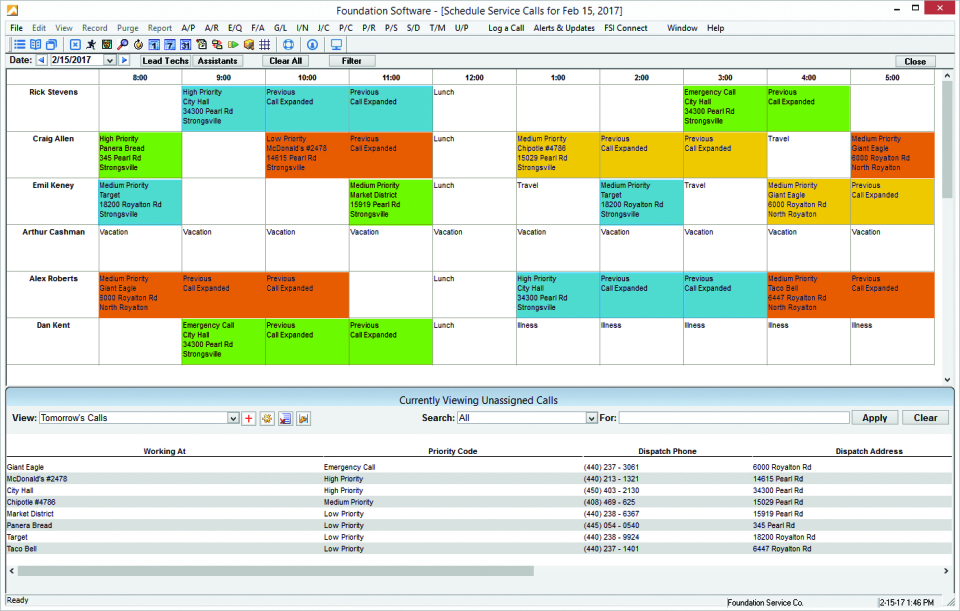This screenshot has width=960, height=611.
Task: Switch to 31-day calendar view icon
Action: coord(186,45)
